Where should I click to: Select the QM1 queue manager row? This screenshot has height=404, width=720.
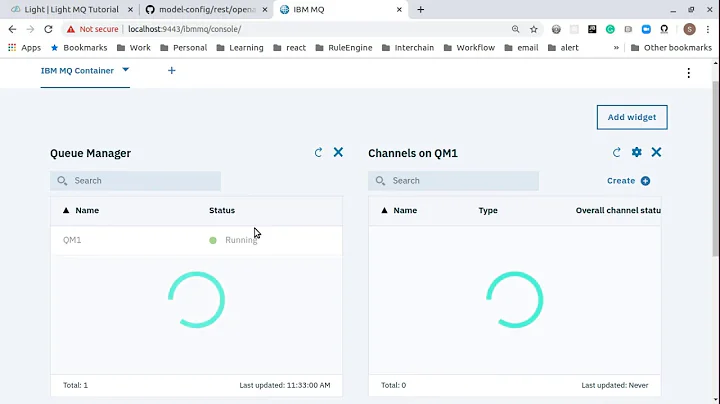tap(196, 240)
